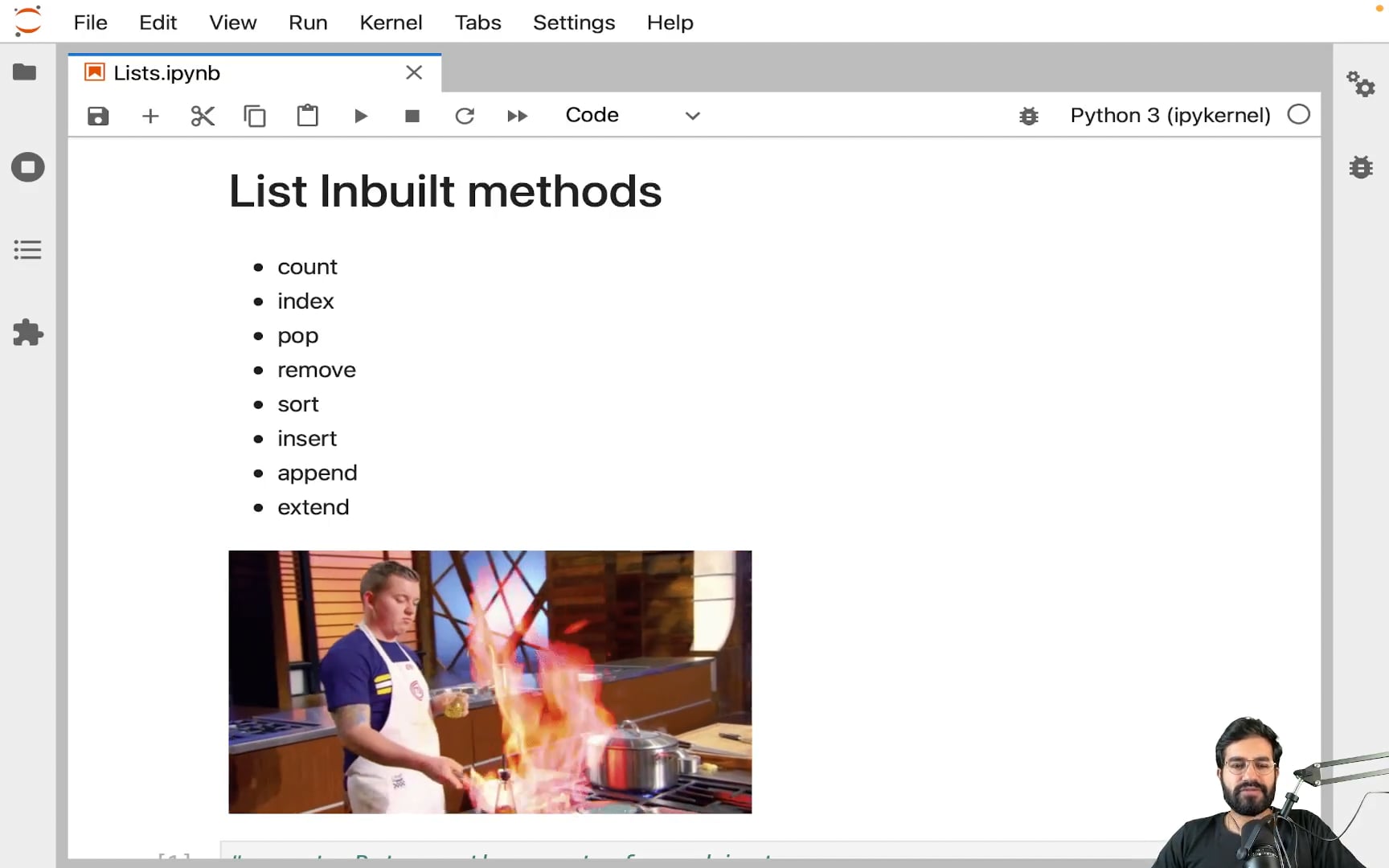The height and width of the screenshot is (868, 1389).
Task: Open the Extension Manager puzzle icon
Action: coord(28,333)
